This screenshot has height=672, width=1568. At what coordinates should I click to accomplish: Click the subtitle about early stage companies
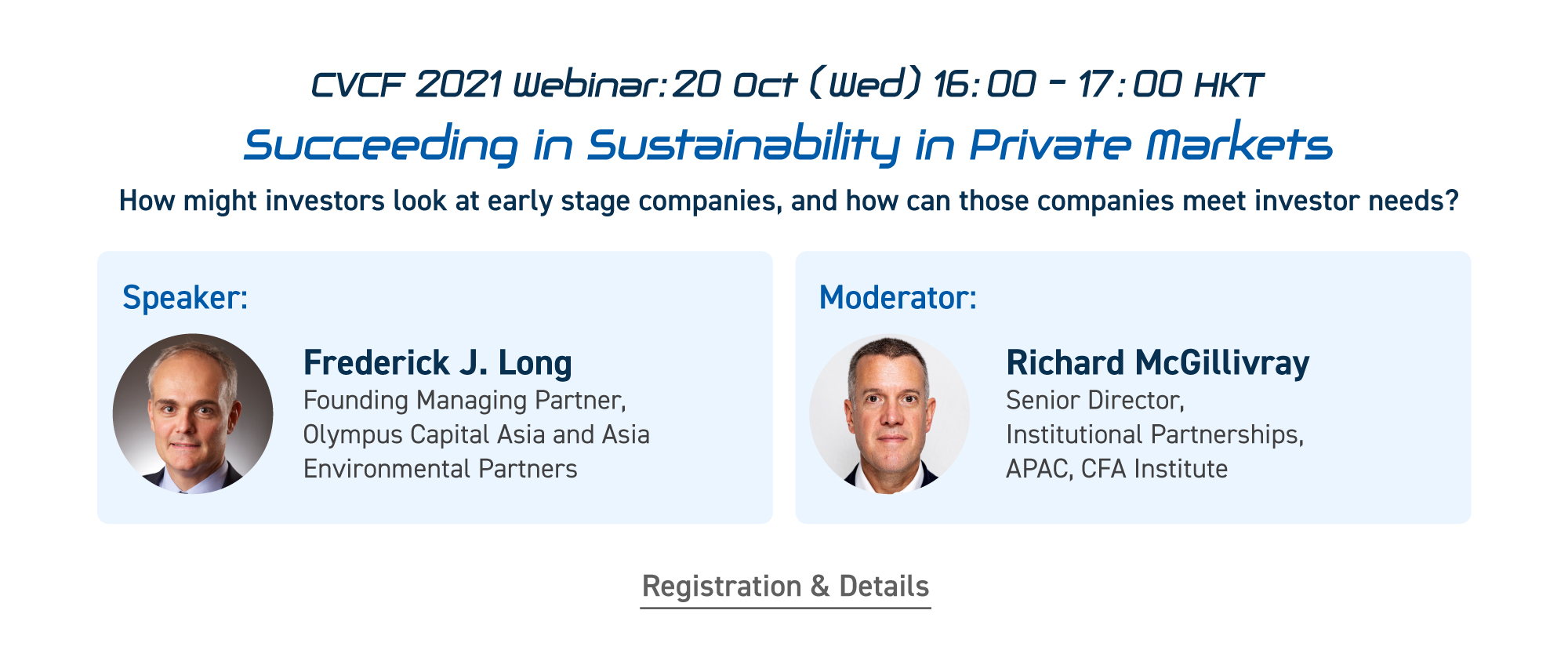pos(789,202)
